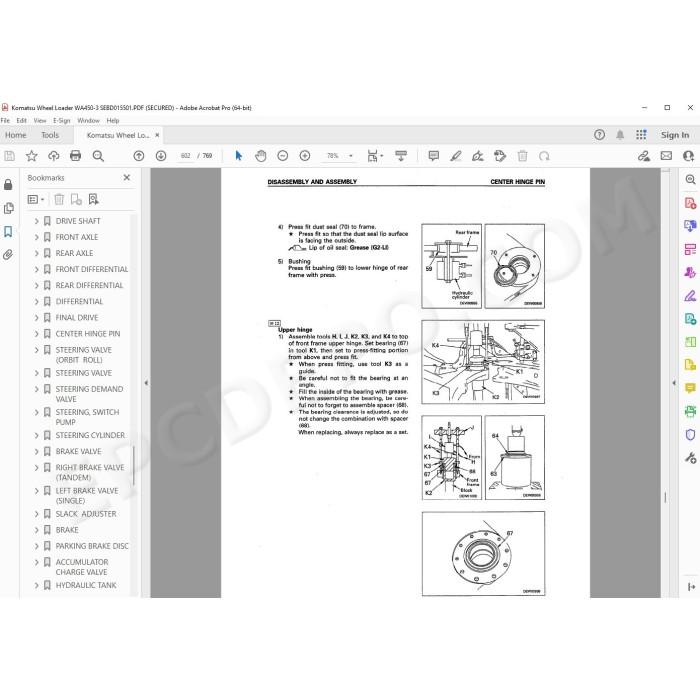Zoom out with the minus icon
This screenshot has width=700, height=700.
pos(283,156)
